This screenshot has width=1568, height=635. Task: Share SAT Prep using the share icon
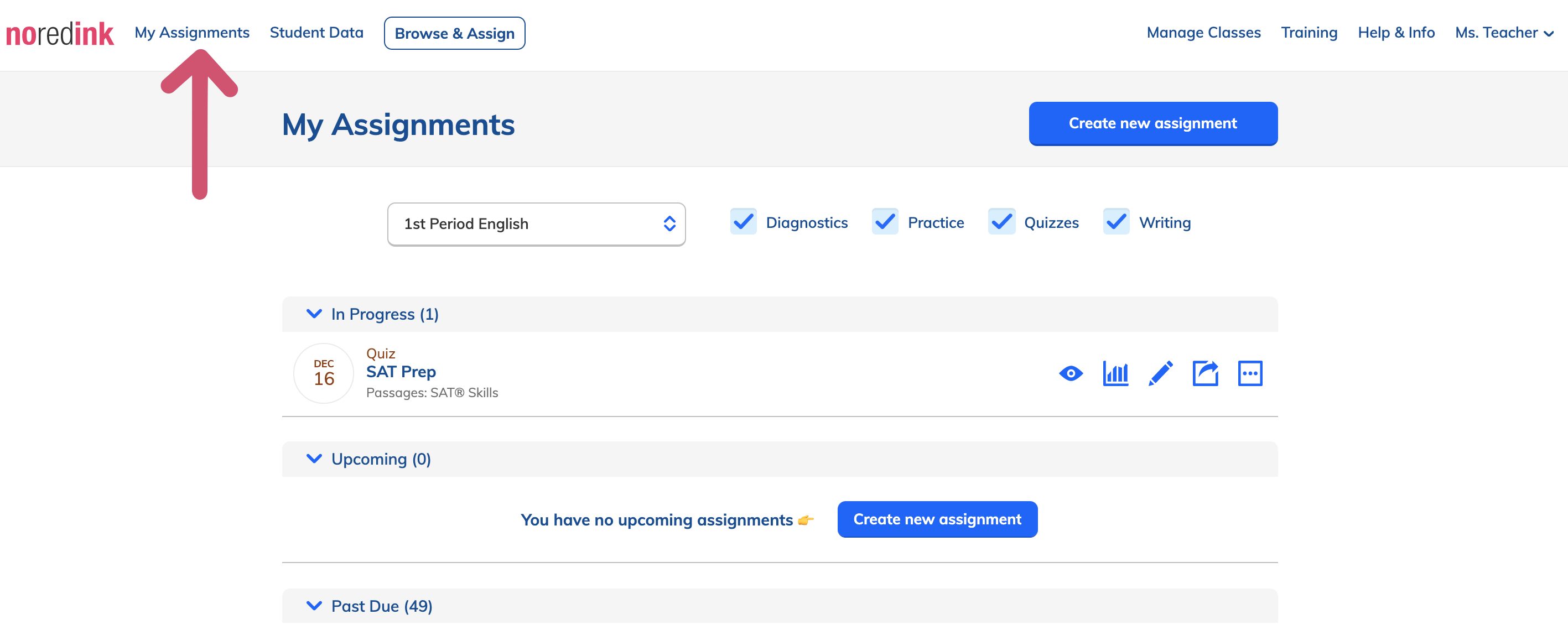click(1205, 373)
